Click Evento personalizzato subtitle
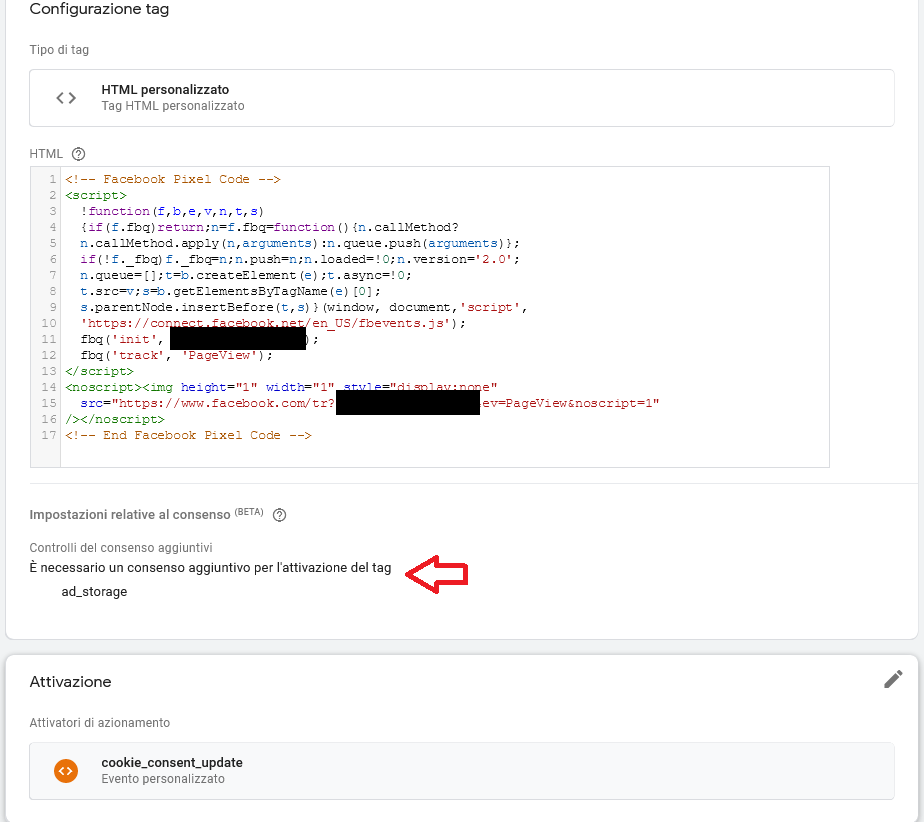924x822 pixels. [163, 779]
